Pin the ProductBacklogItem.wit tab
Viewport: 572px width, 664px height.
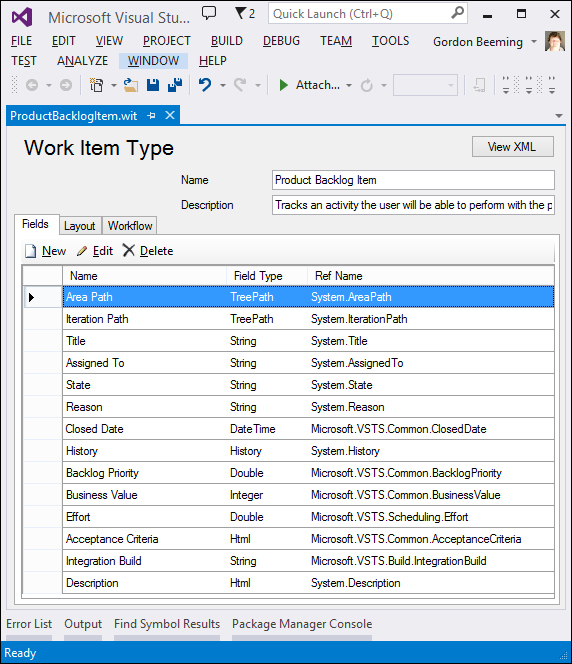tap(152, 116)
